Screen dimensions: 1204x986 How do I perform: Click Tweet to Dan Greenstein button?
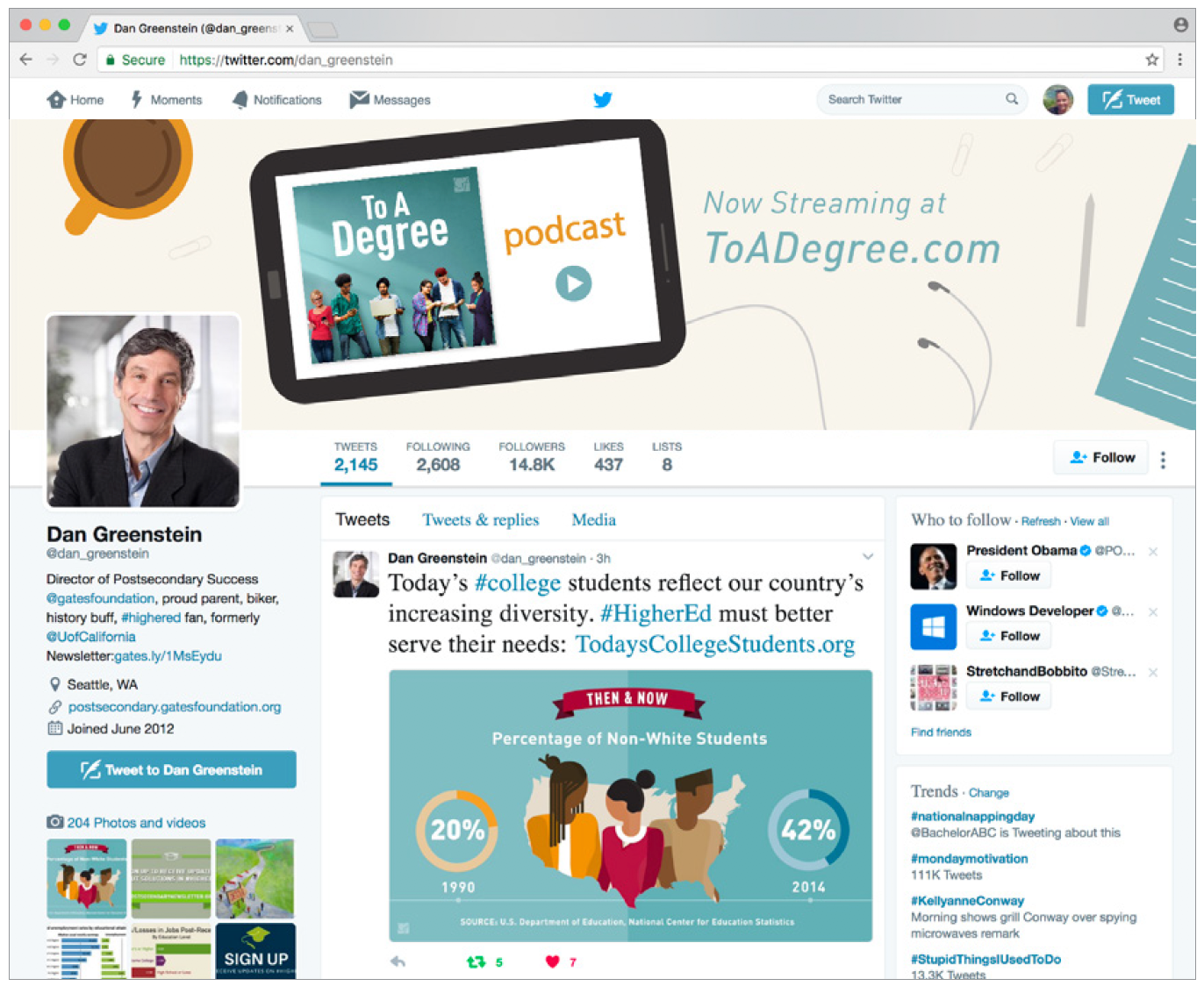pos(171,769)
